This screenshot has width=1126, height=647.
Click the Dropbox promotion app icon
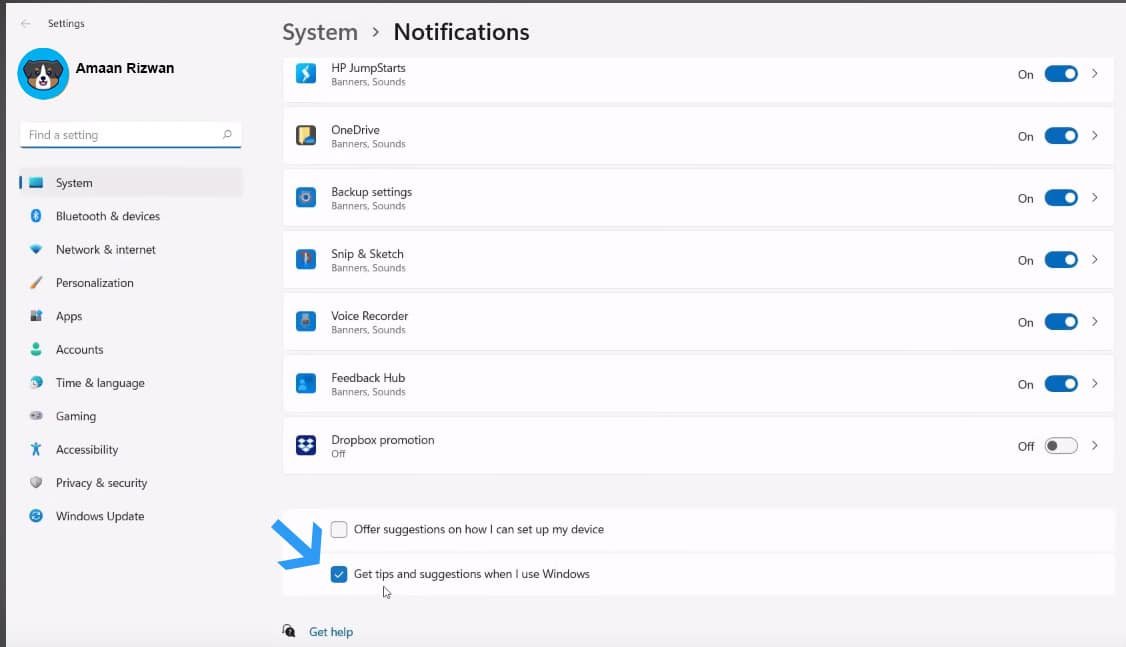[305, 445]
